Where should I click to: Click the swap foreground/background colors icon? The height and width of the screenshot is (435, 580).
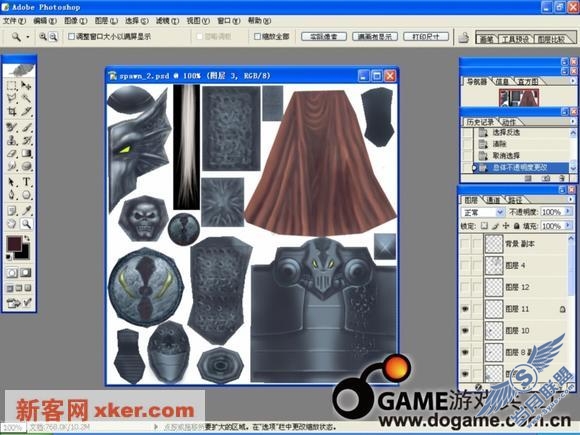click(x=27, y=239)
